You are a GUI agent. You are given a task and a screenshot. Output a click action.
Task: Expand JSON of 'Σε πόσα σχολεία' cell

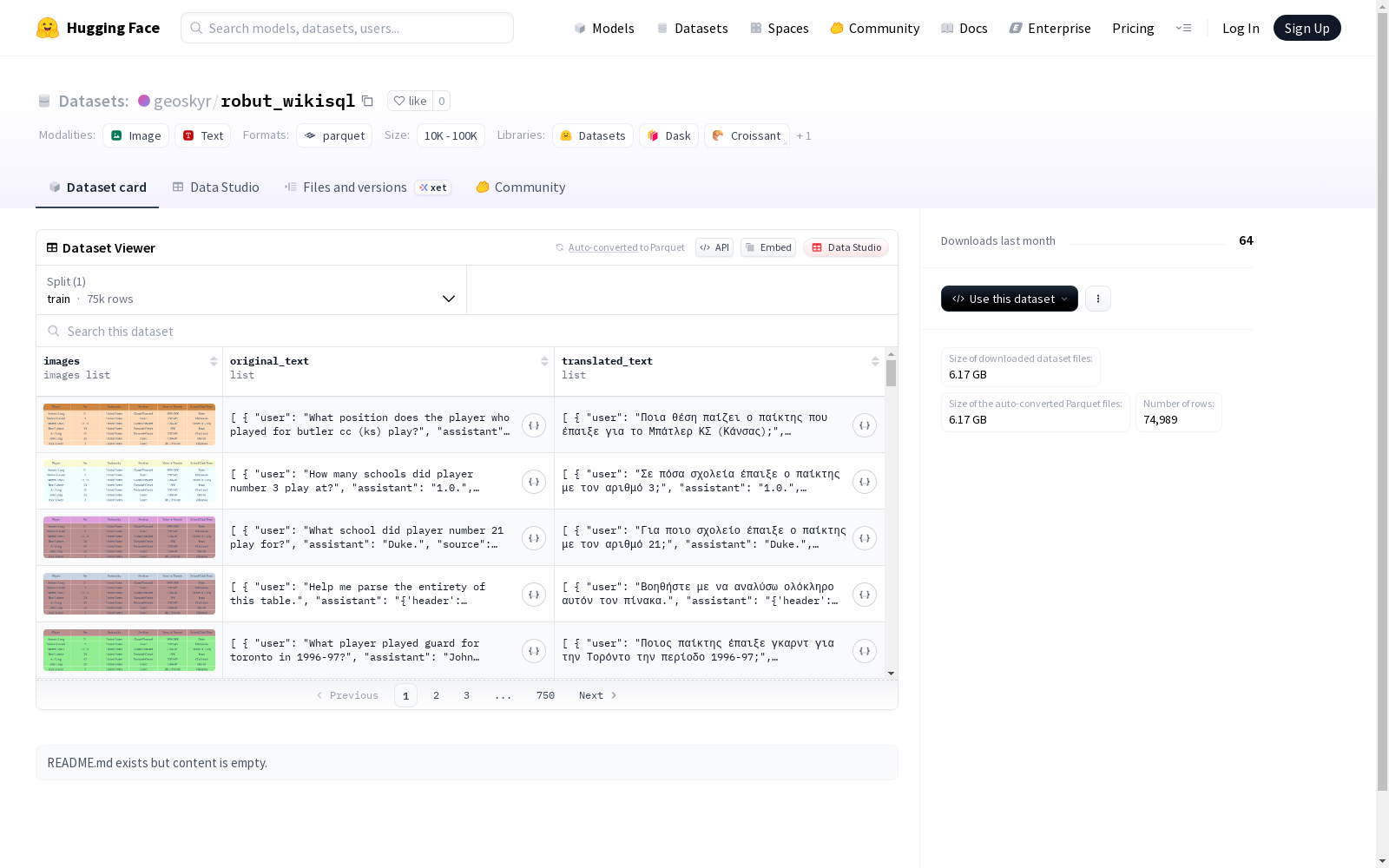coord(865,482)
